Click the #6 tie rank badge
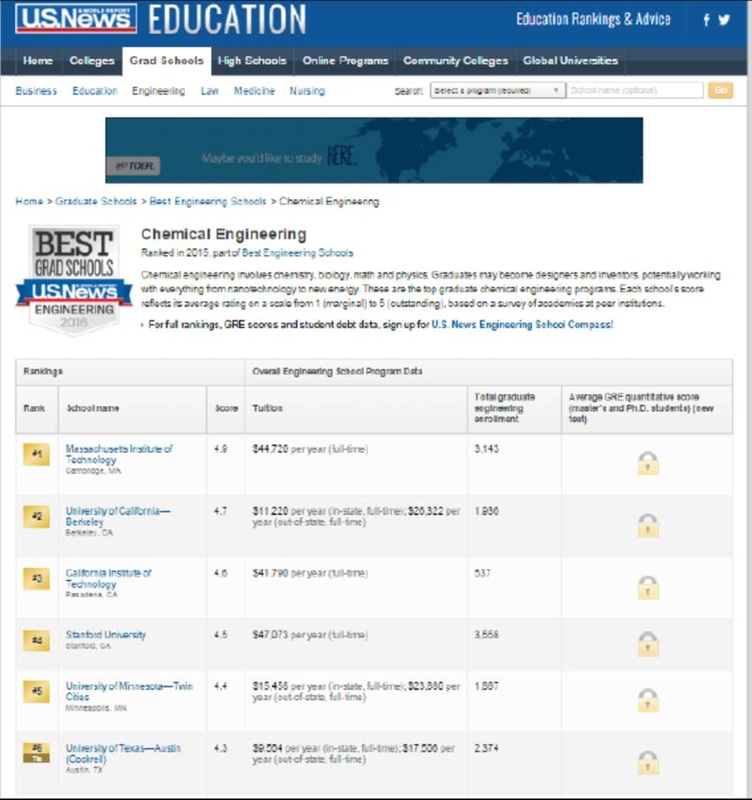Viewport: 752px width, 800px height. (36, 753)
